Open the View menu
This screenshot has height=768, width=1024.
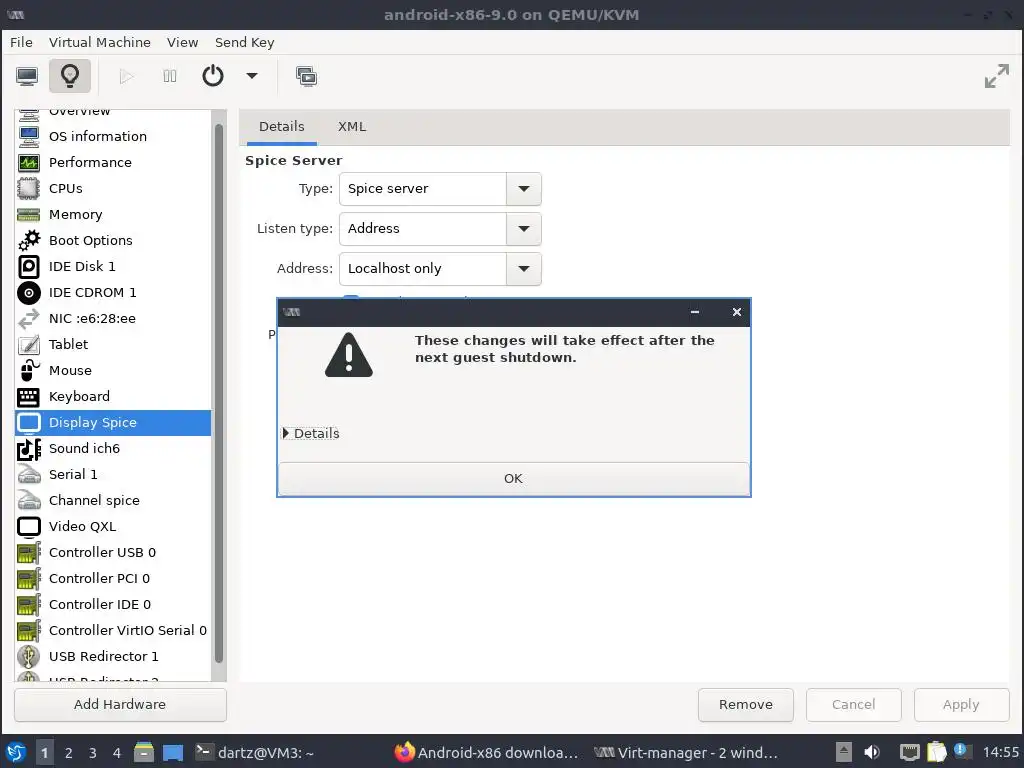[x=182, y=42]
